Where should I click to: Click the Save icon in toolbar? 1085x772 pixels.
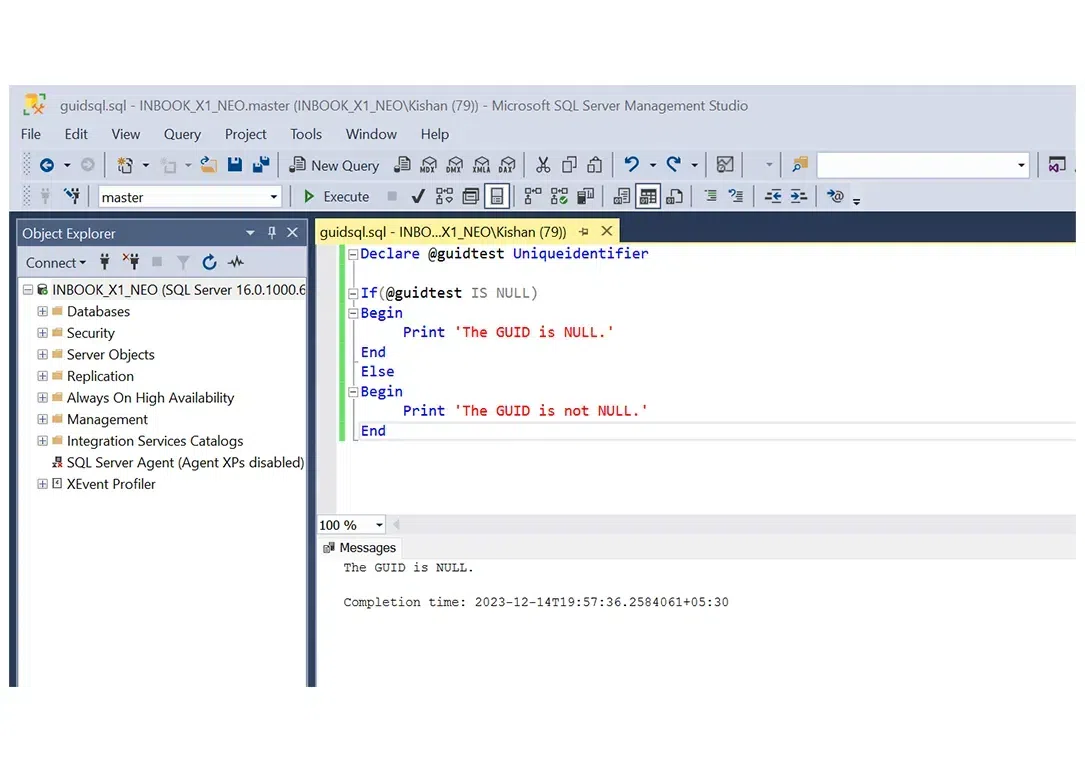(235, 165)
